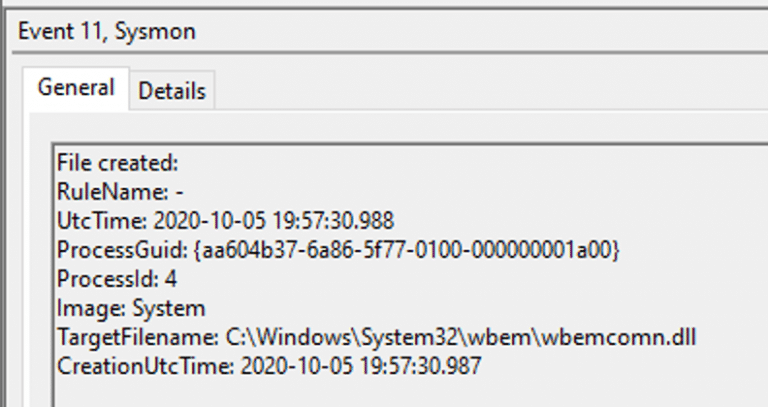
Task: Place cursor on the RuleName line
Action: tap(120, 192)
